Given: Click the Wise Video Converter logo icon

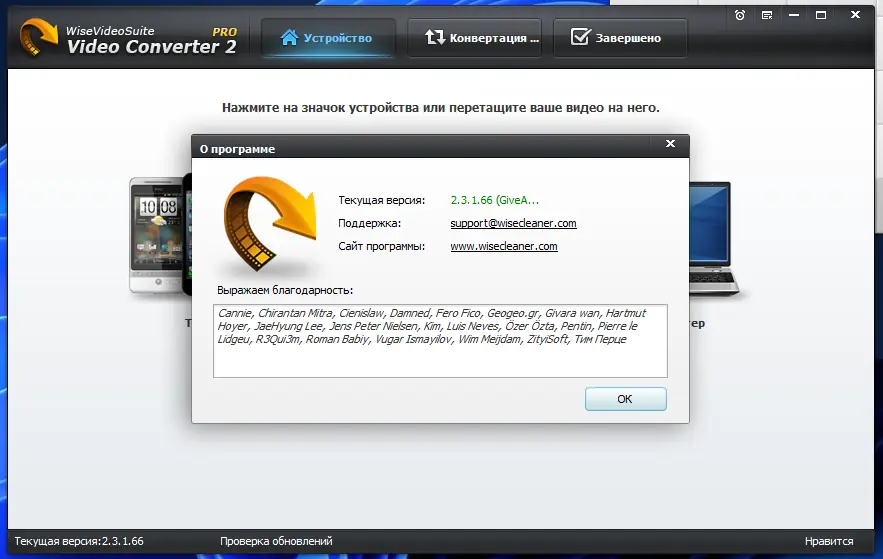Looking at the screenshot, I should tap(38, 37).
